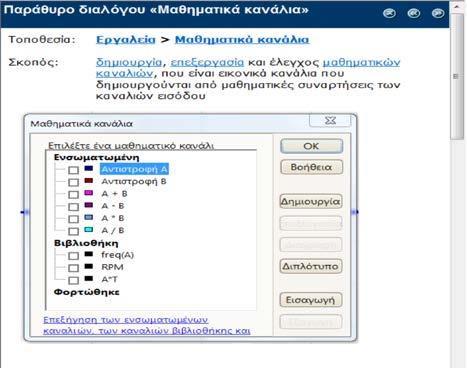Viewport: 467px width, 368px height.
Task: Toggle the A*T library channel checkbox
Action: [73, 280]
